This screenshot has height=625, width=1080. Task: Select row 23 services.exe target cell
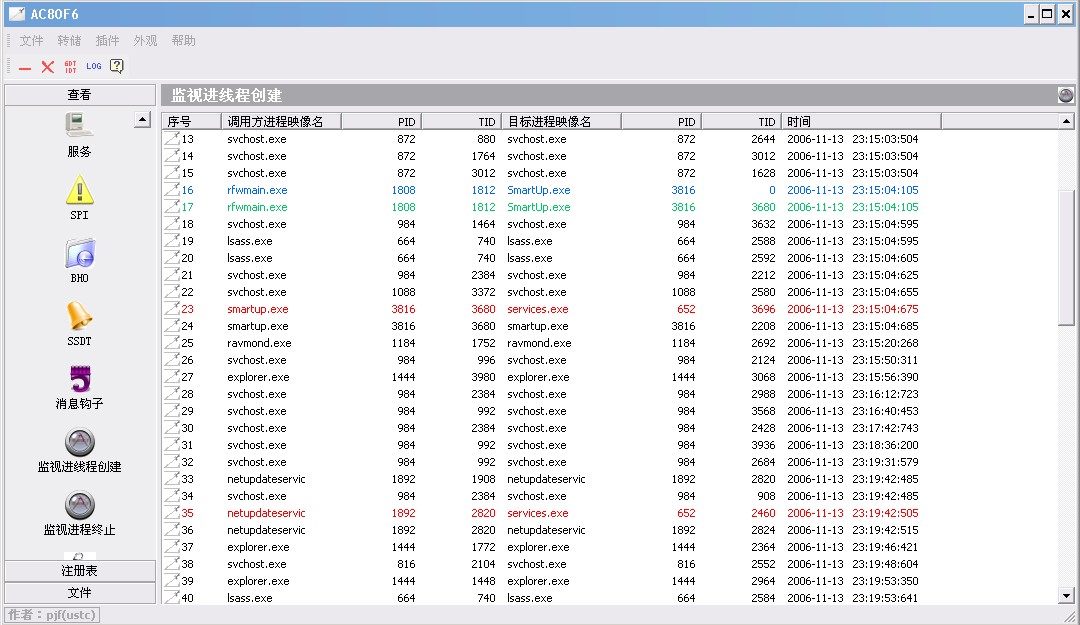(x=537, y=309)
